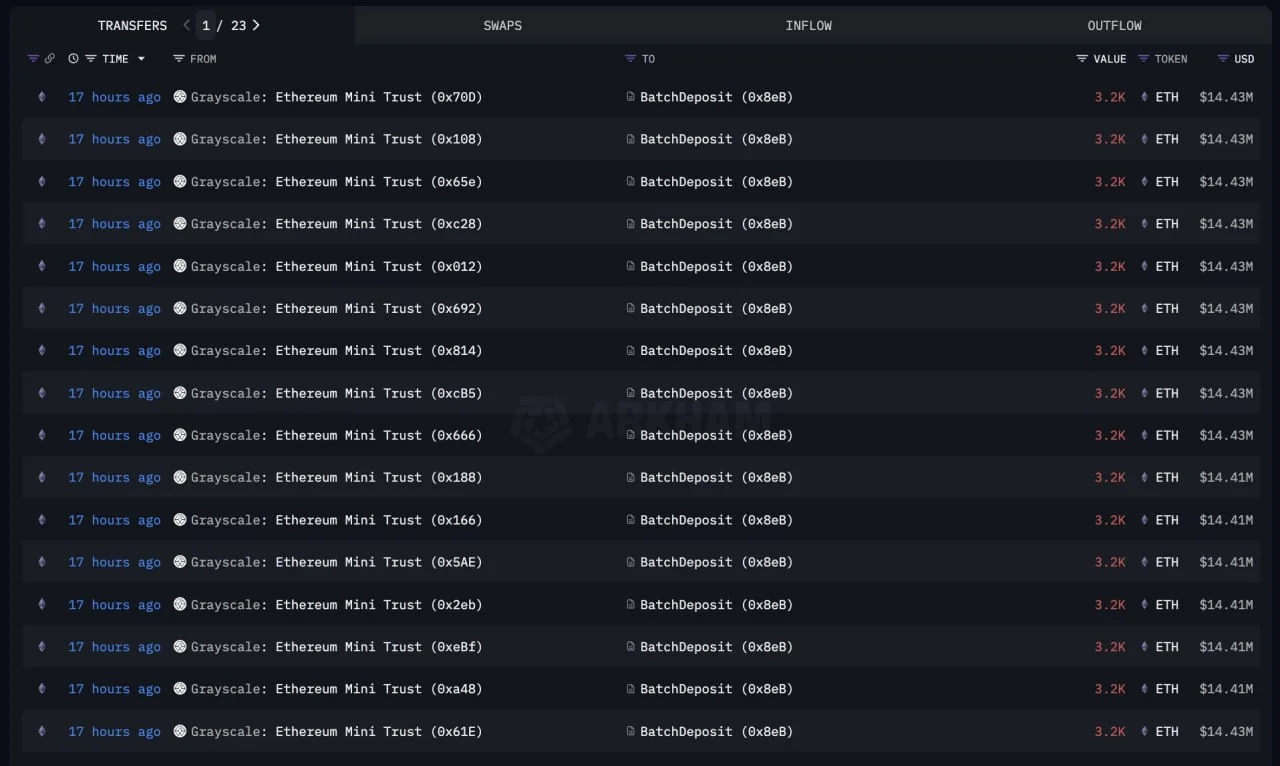Open the FROM column filter icon
The height and width of the screenshot is (766, 1280).
(179, 59)
